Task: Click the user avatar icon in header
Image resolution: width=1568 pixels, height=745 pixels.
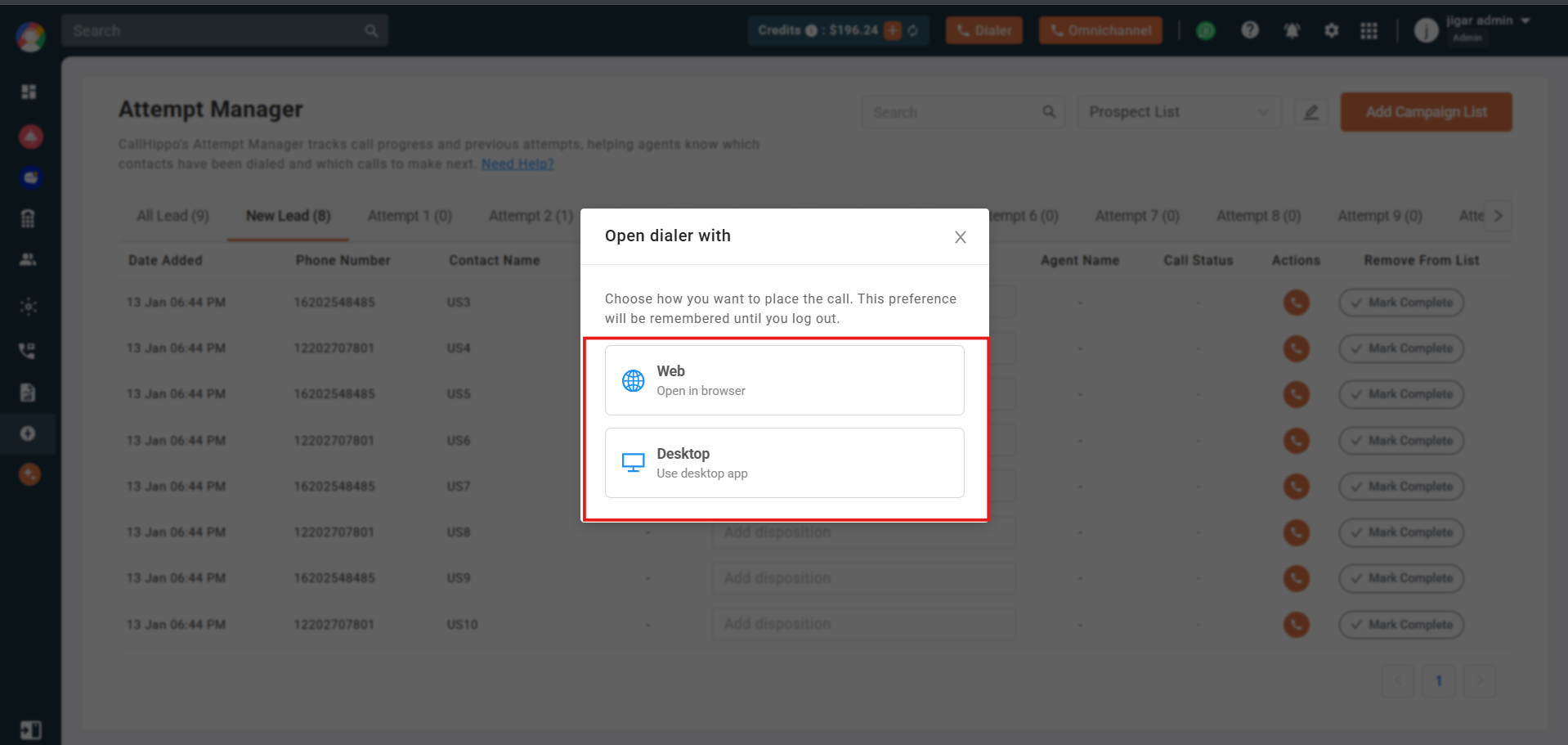Action: pos(1427,31)
